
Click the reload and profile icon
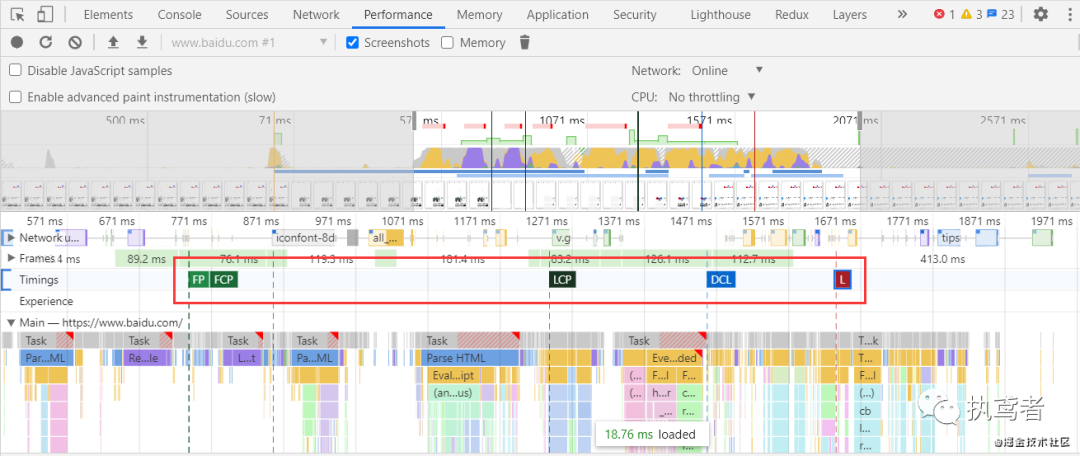coord(46,43)
